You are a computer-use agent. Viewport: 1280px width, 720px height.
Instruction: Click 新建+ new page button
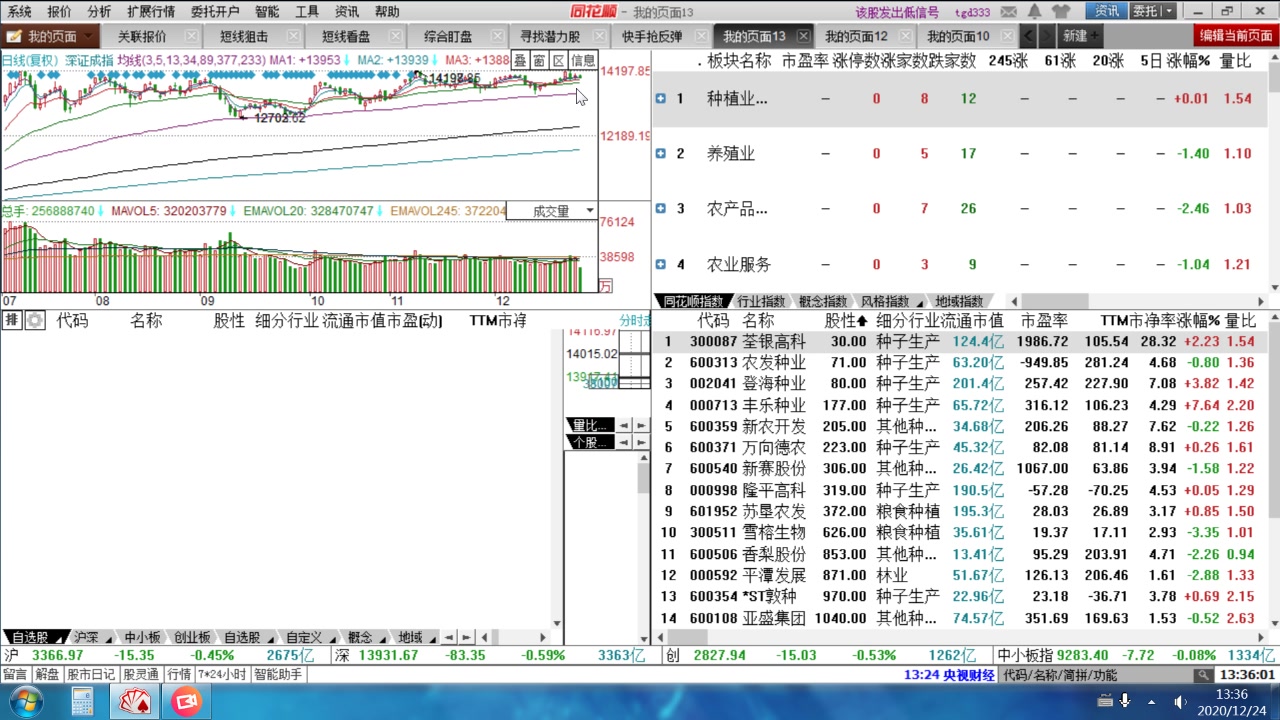(x=1079, y=36)
